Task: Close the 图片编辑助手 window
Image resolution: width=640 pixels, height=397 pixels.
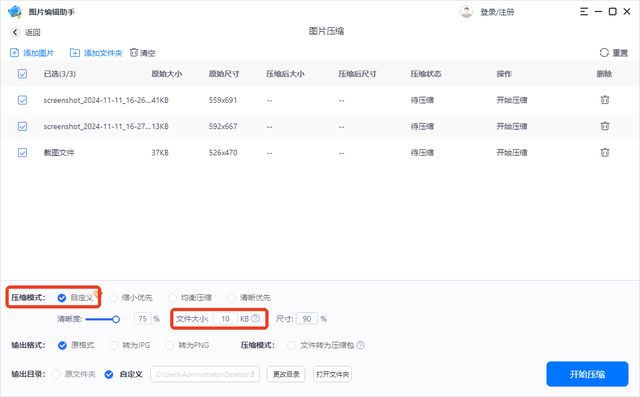Action: coord(627,12)
